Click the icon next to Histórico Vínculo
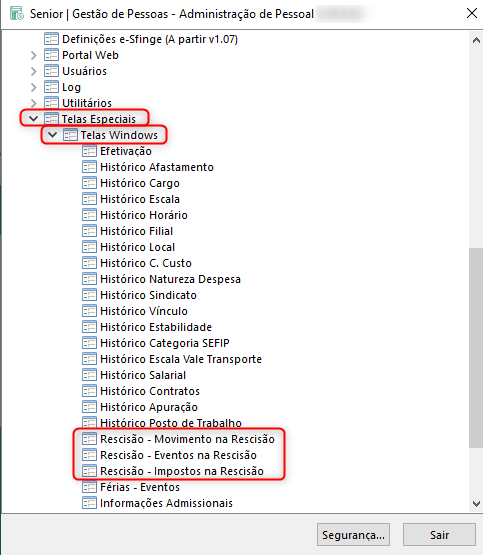 [x=89, y=311]
